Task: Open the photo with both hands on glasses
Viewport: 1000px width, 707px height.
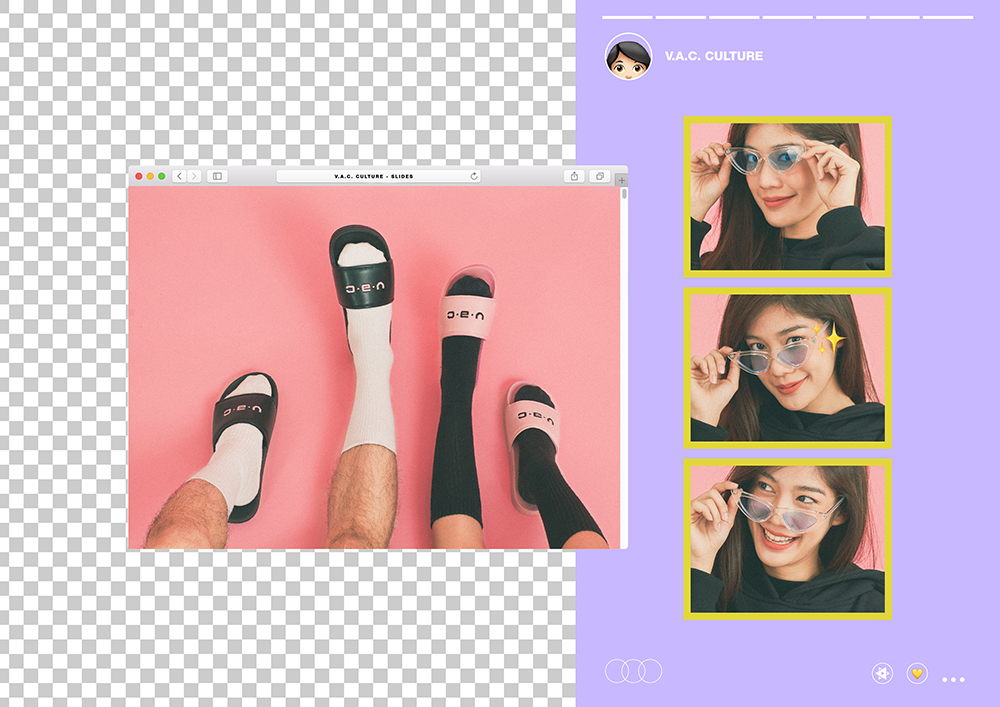Action: 788,196
